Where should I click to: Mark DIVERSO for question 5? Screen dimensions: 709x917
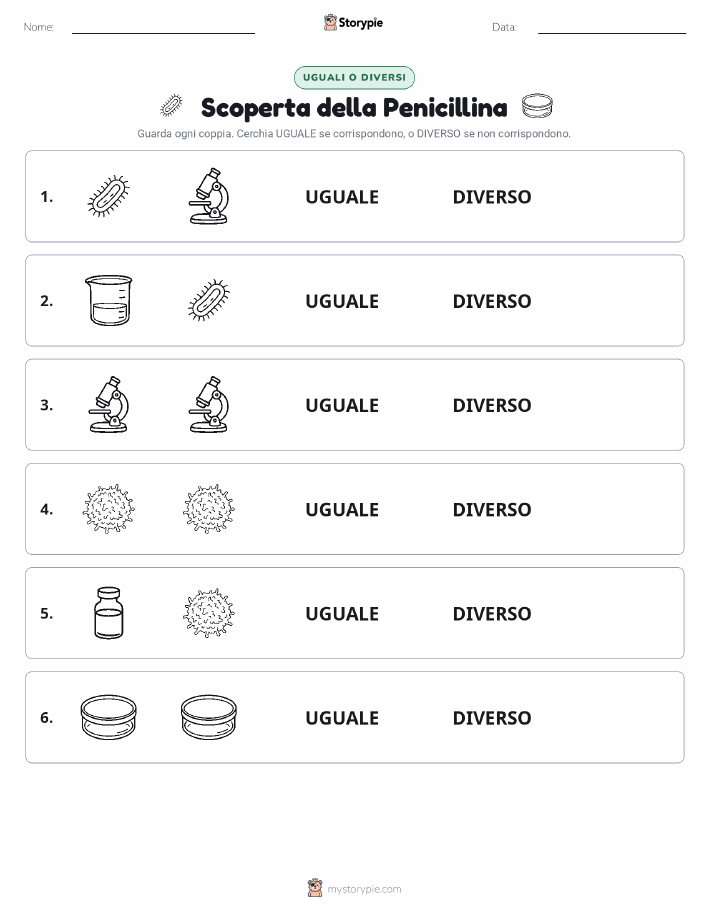point(492,613)
